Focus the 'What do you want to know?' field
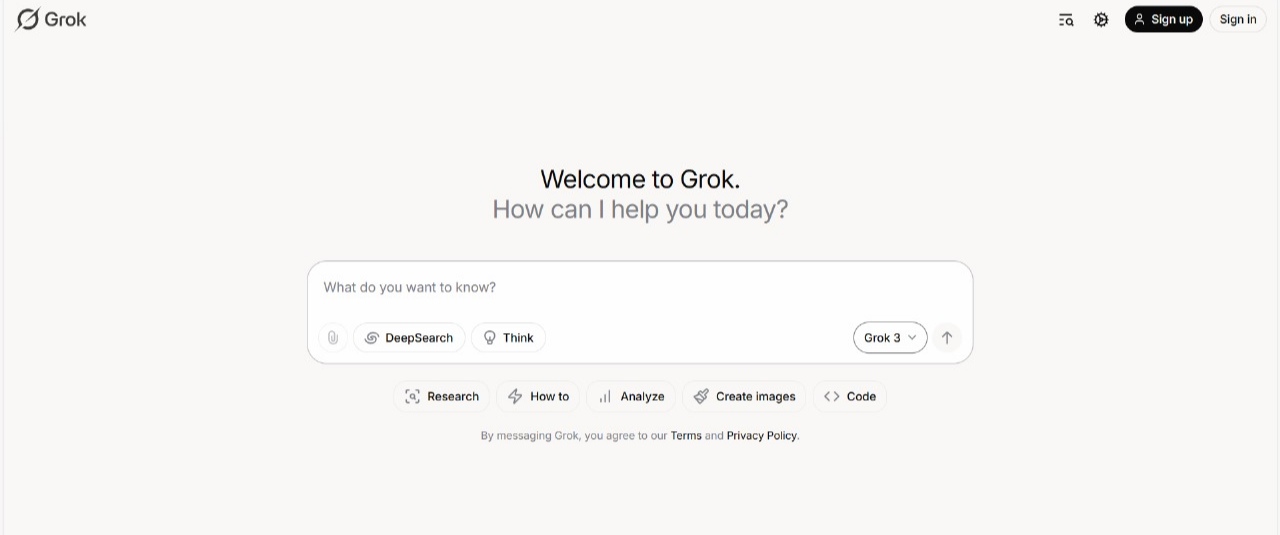 [x=640, y=287]
